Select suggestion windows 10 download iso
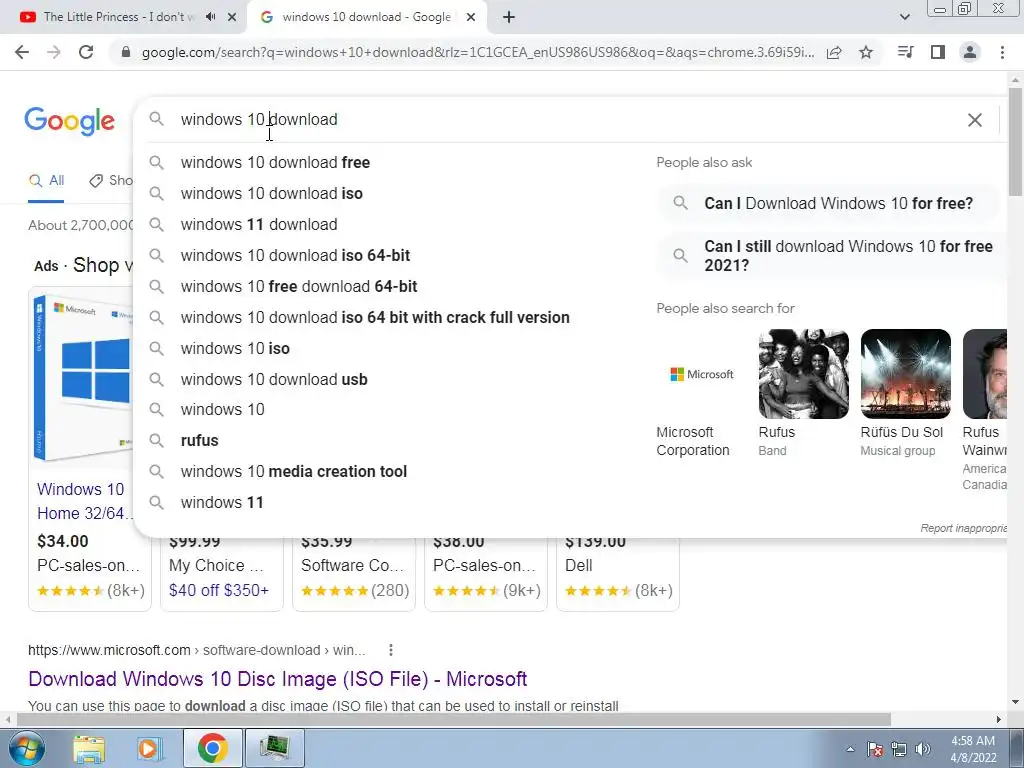 point(271,193)
